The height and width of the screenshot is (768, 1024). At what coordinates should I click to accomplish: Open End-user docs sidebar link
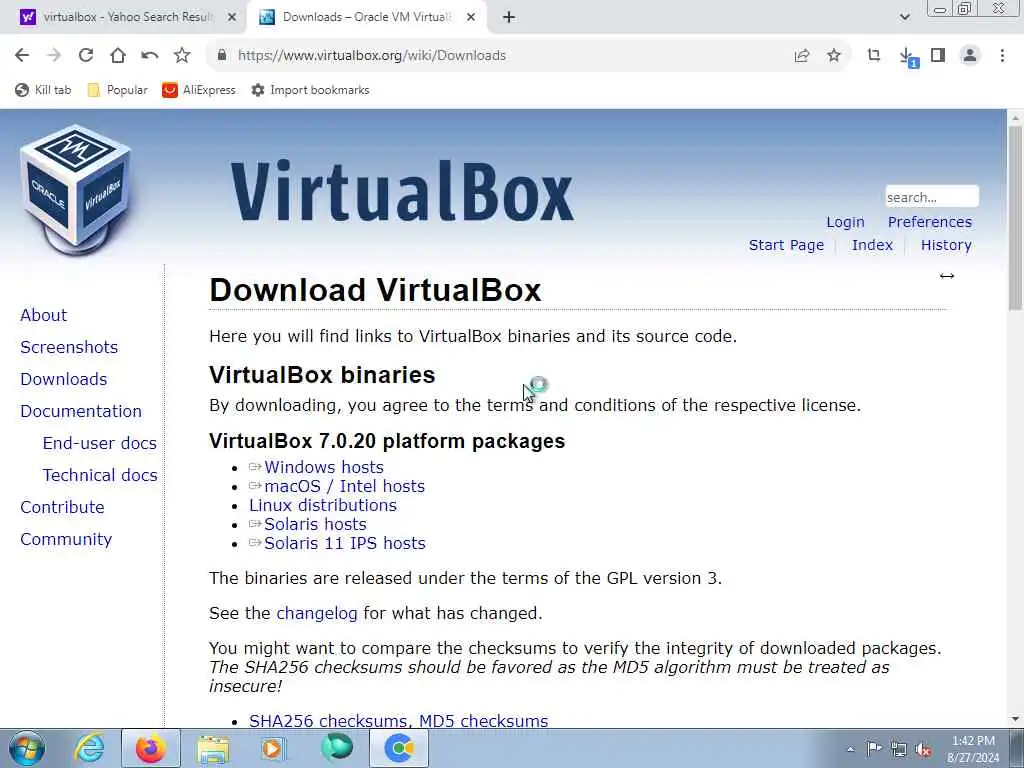pos(100,443)
